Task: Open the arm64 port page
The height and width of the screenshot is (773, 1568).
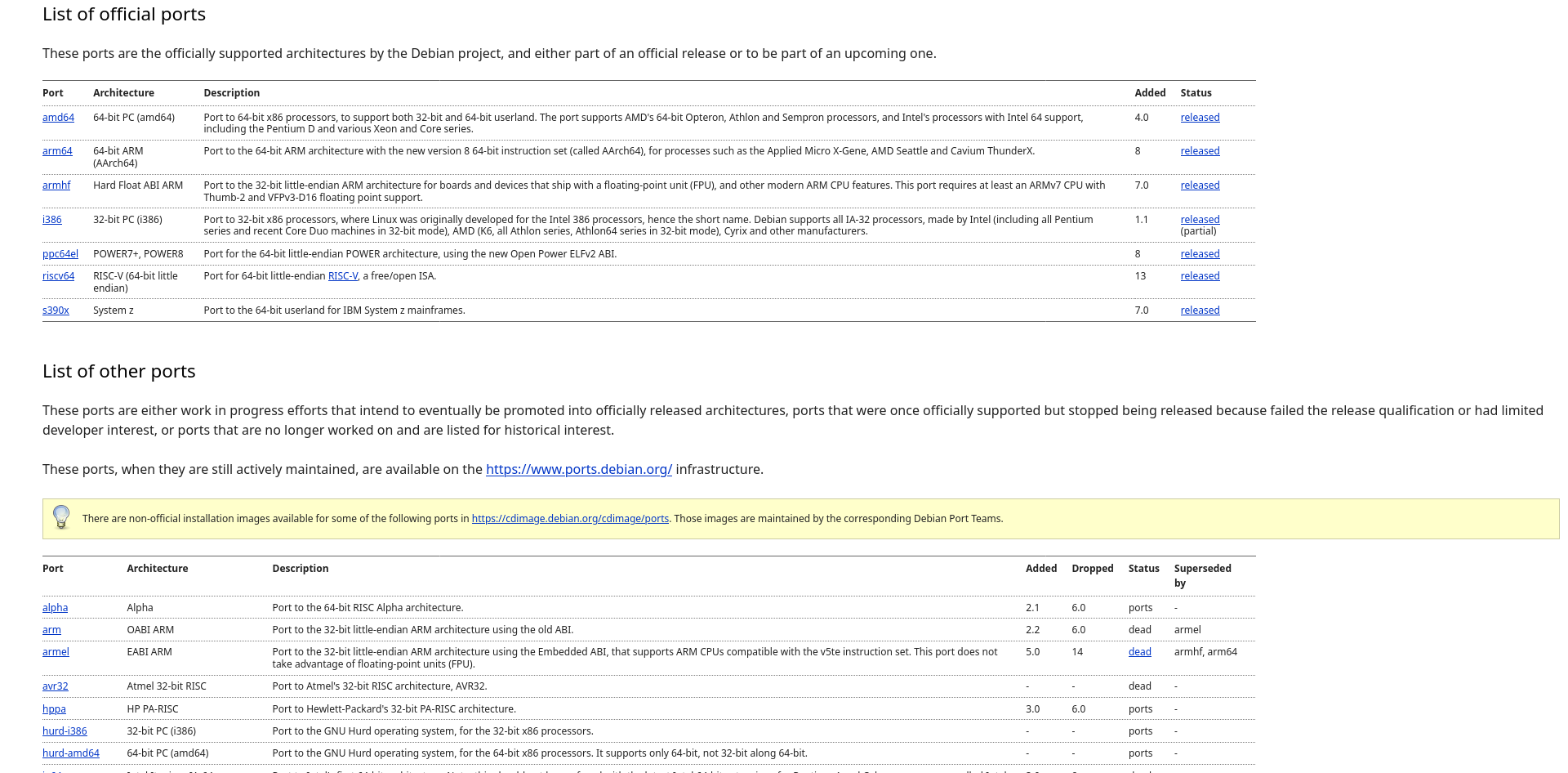Action: [57, 151]
